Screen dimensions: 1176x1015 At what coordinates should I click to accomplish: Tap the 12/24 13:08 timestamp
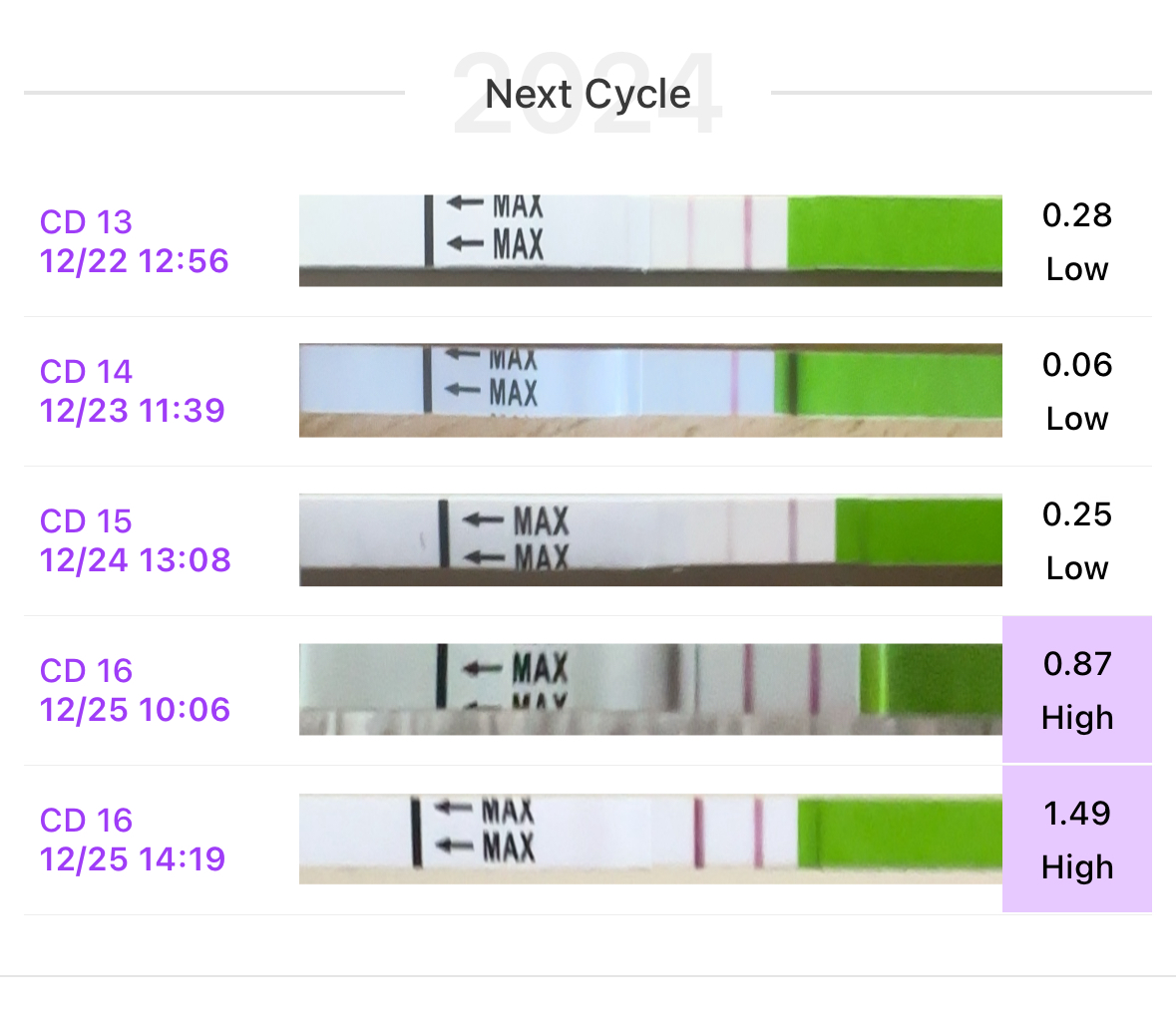pyautogui.click(x=135, y=560)
